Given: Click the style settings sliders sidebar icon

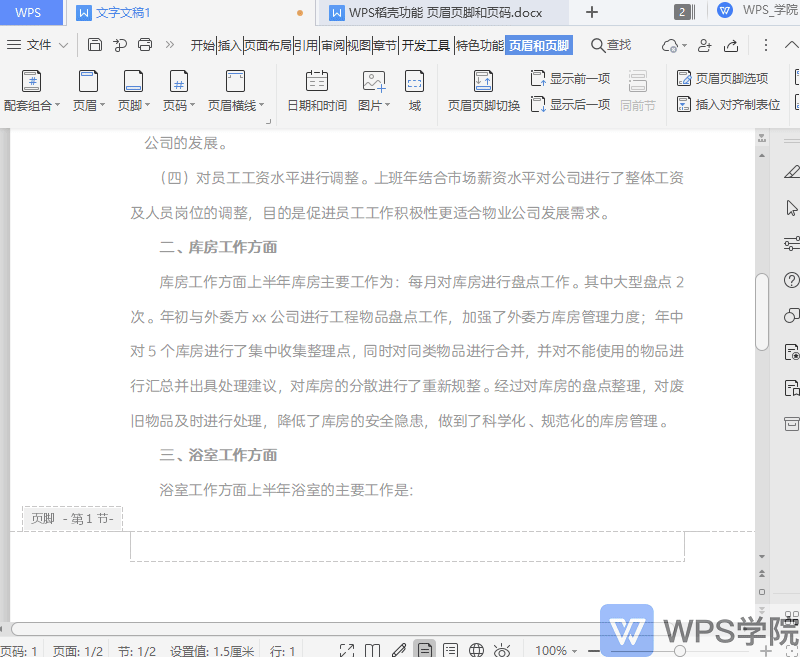Looking at the screenshot, I should [791, 244].
